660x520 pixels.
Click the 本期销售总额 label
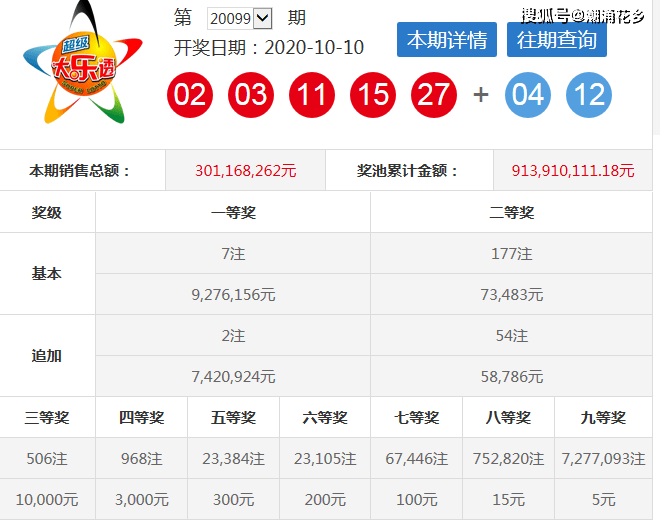click(79, 171)
